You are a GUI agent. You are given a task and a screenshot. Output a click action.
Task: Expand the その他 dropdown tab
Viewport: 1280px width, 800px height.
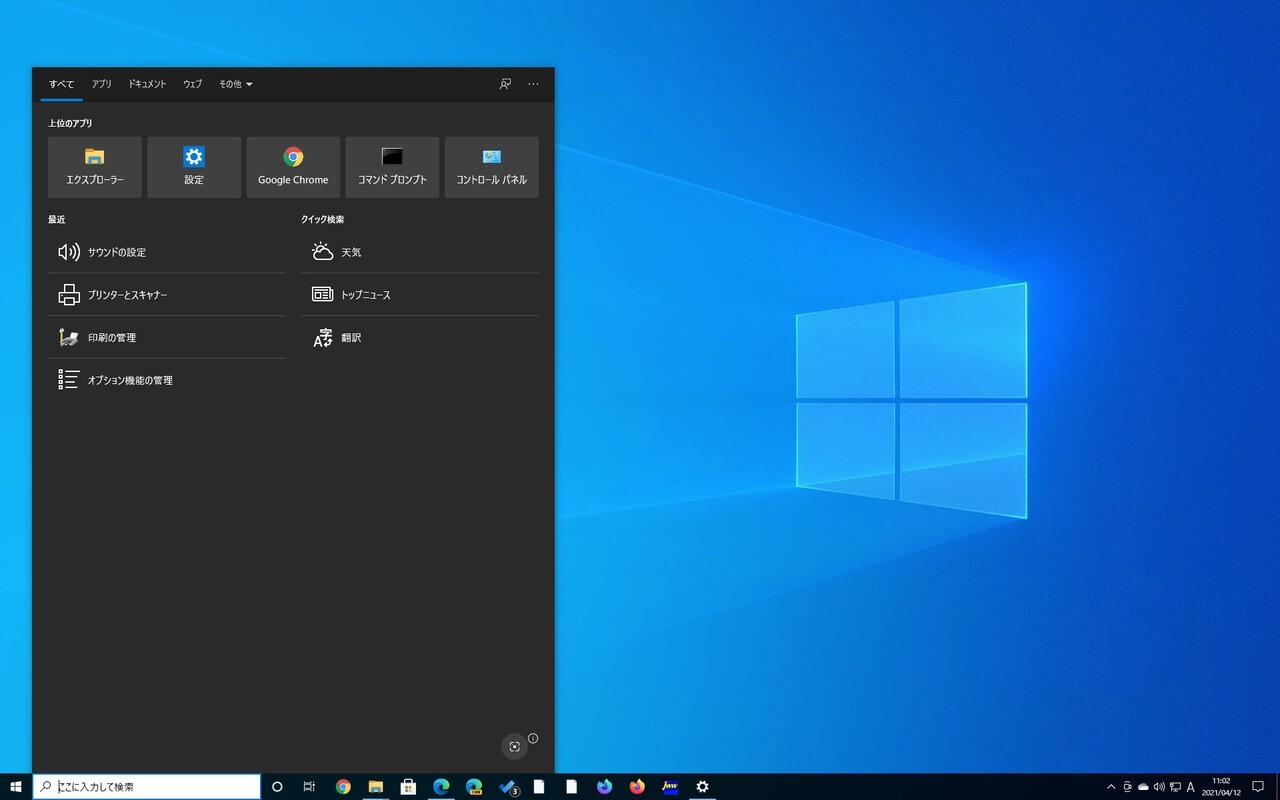(235, 84)
